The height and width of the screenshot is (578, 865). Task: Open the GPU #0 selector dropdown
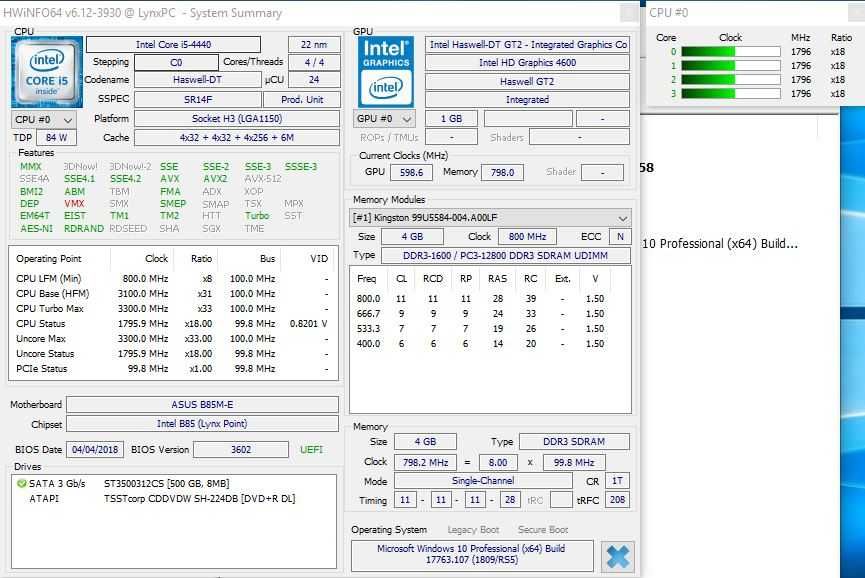(x=384, y=119)
